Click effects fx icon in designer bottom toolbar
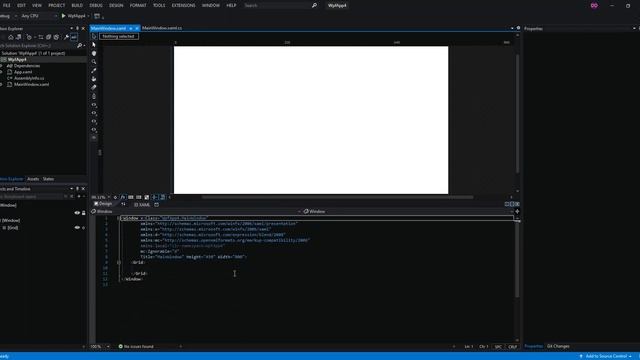Screen dimensions: 640x360 (122, 197)
